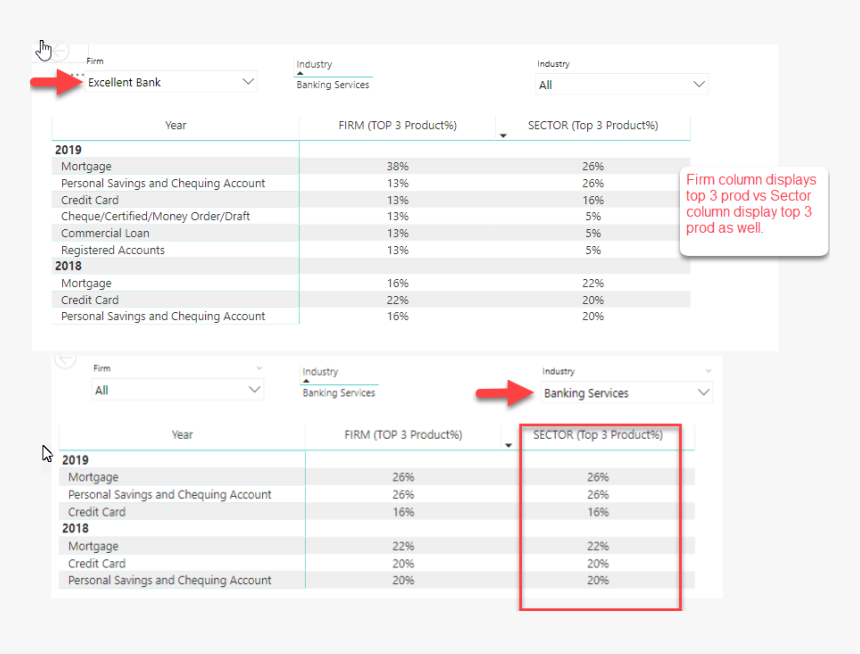This screenshot has height=654, width=860.
Task: Open more options ellipsis beside Firm slicer
Action: tap(77, 74)
